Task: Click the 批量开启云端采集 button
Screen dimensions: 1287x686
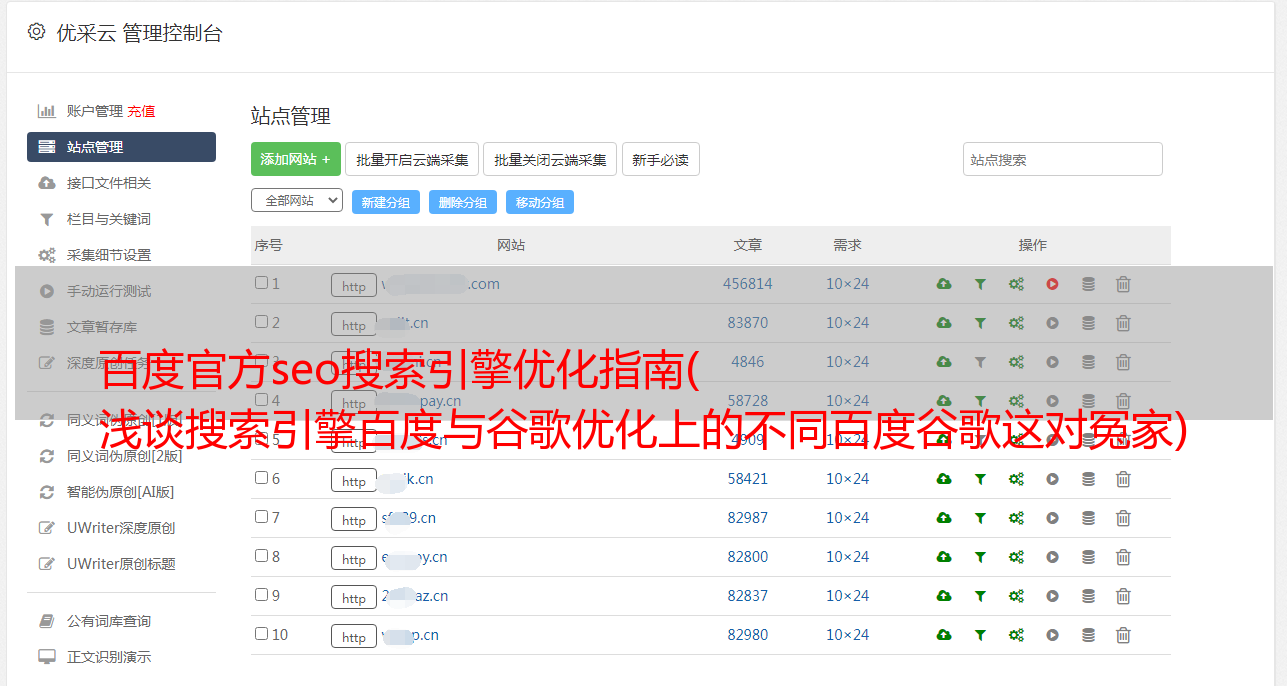Action: coord(412,159)
